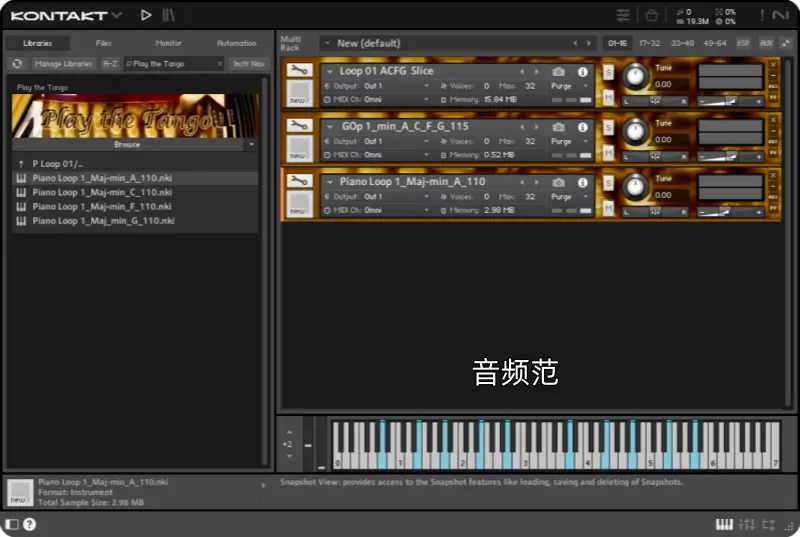
Task: Click the library search field showing Play the Tango
Action: point(174,64)
